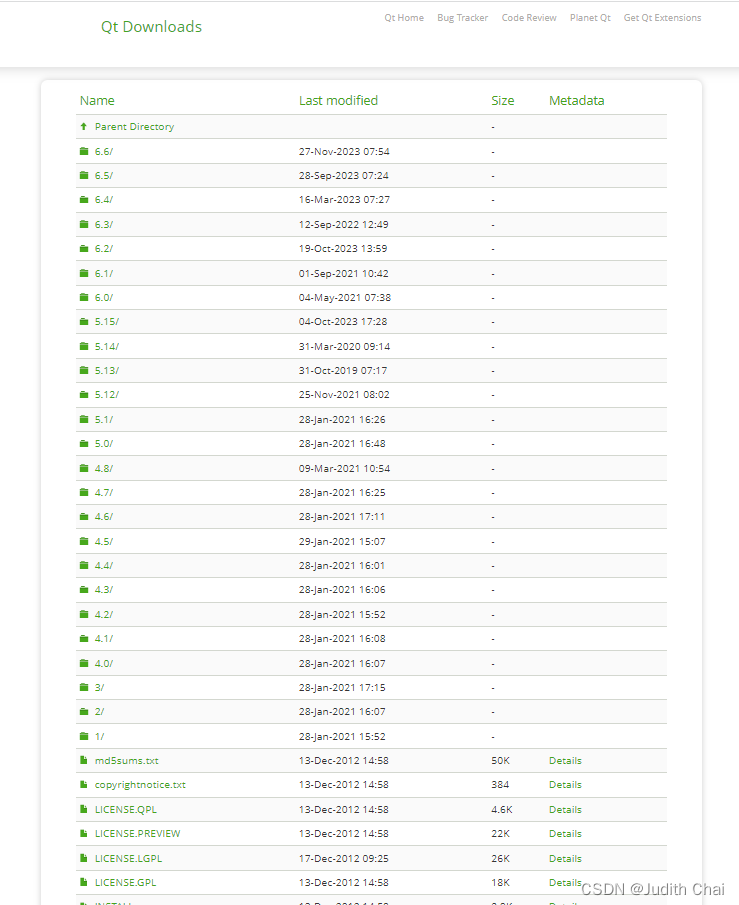Open the copyrightnotice.txt file link
739x905 pixels.
pyautogui.click(x=140, y=785)
